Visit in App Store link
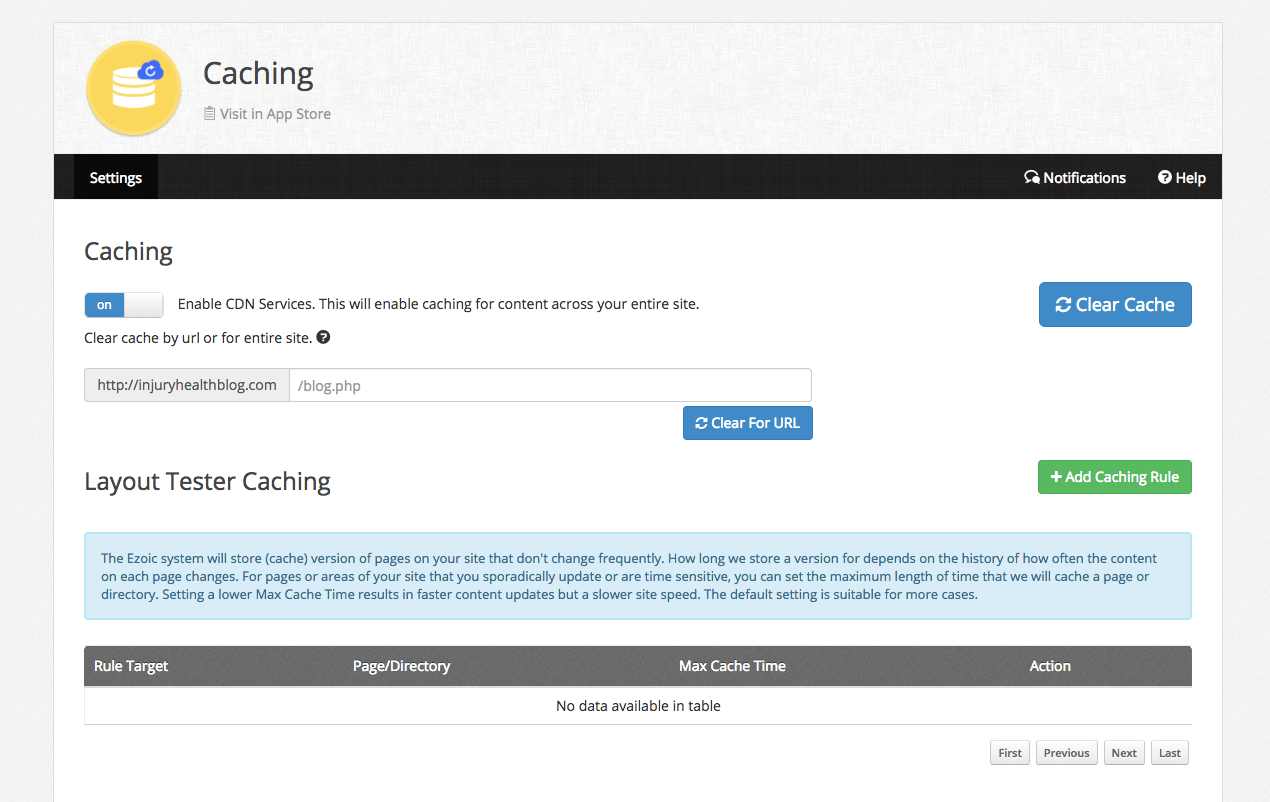1270x802 pixels. [x=267, y=113]
